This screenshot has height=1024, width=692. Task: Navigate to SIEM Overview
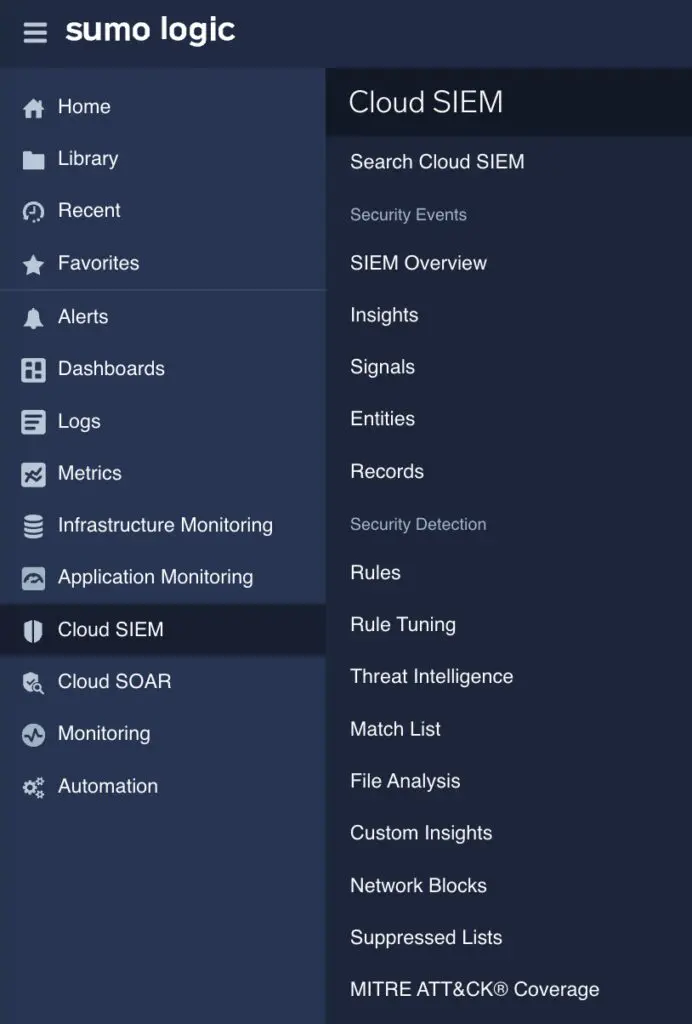418,263
